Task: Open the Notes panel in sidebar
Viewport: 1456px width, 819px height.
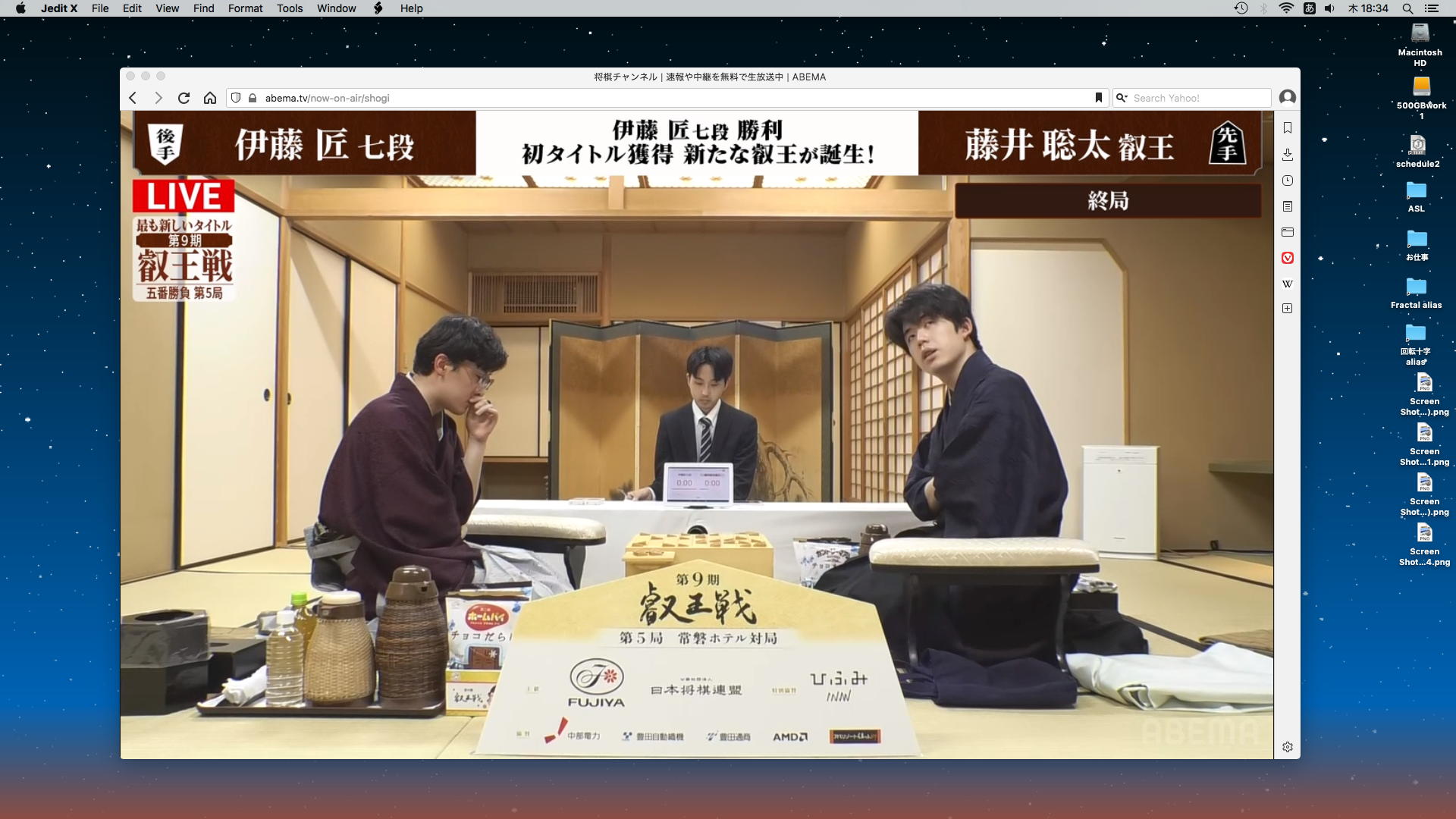Action: click(x=1287, y=206)
